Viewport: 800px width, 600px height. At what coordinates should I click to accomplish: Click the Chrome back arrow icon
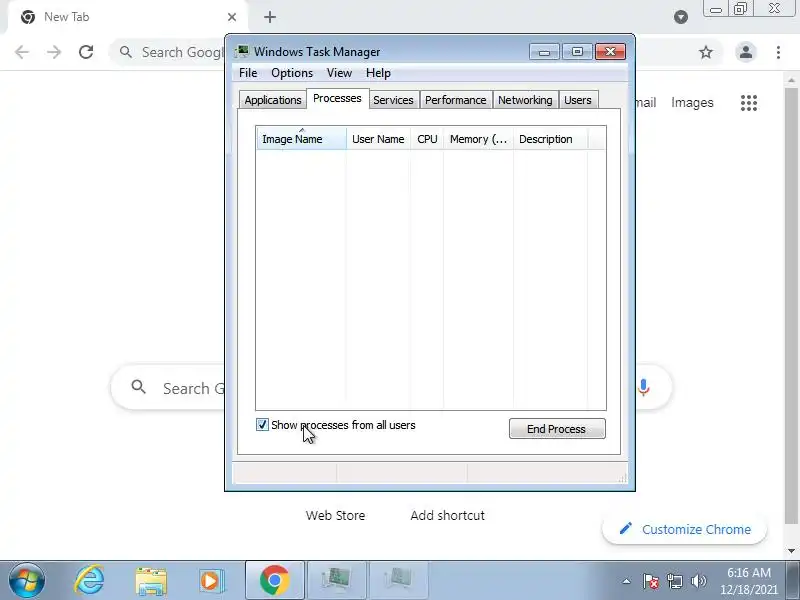[21, 52]
